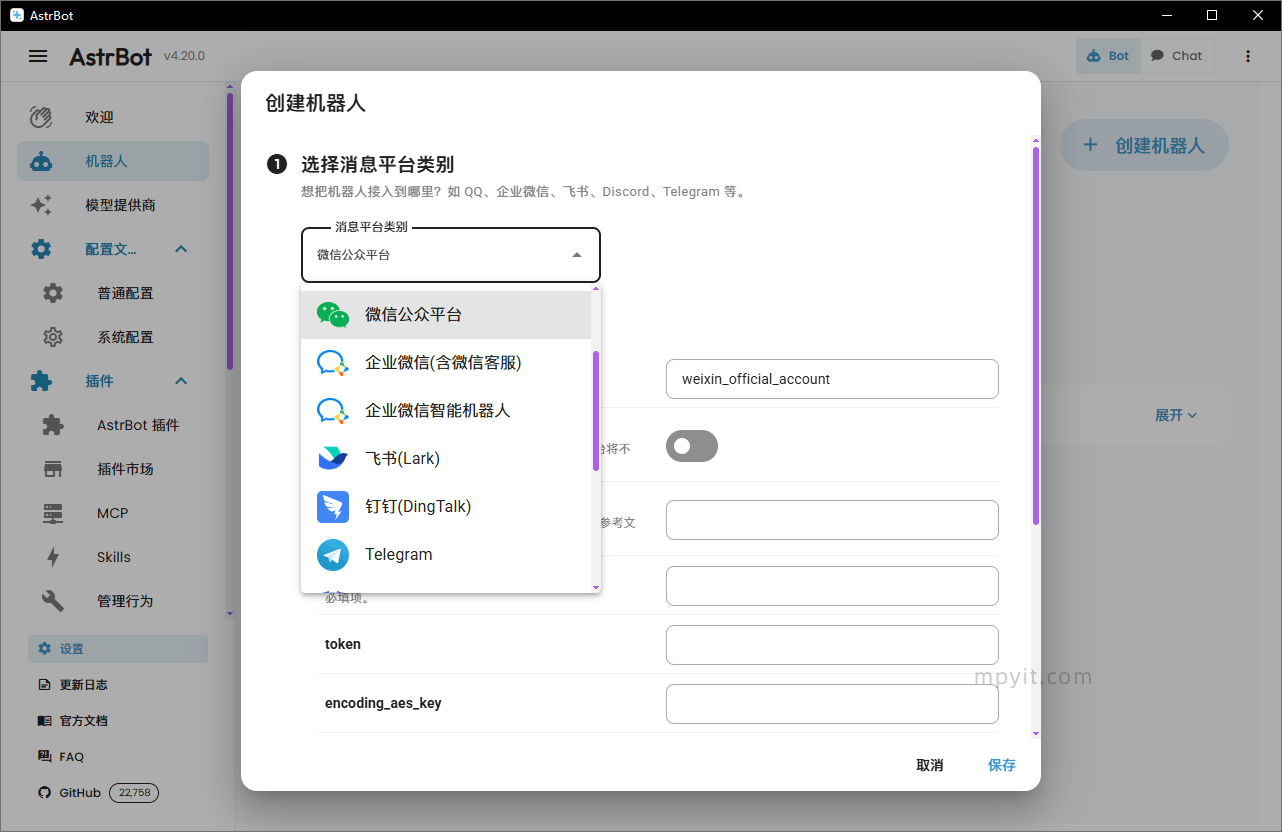Click the 官方文档 book icon
The height and width of the screenshot is (832, 1282).
click(x=44, y=721)
